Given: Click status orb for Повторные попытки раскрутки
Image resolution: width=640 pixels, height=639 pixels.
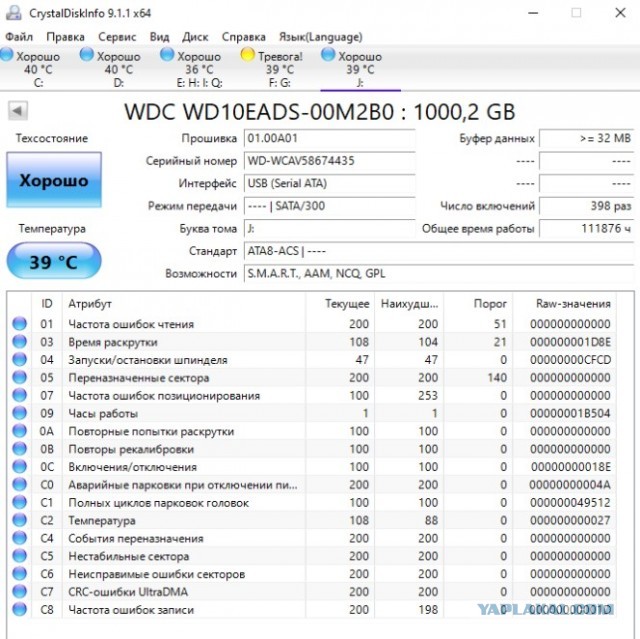Looking at the screenshot, I should [x=19, y=431].
